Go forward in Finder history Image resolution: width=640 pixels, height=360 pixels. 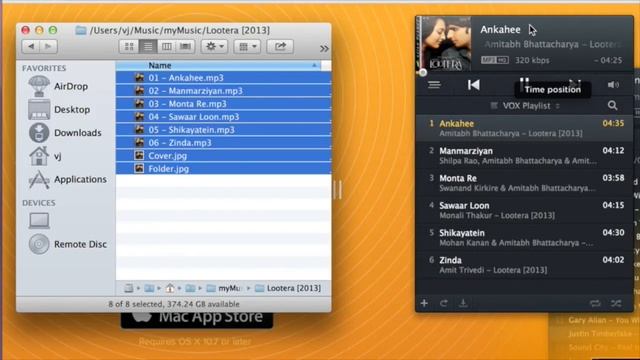[x=49, y=47]
